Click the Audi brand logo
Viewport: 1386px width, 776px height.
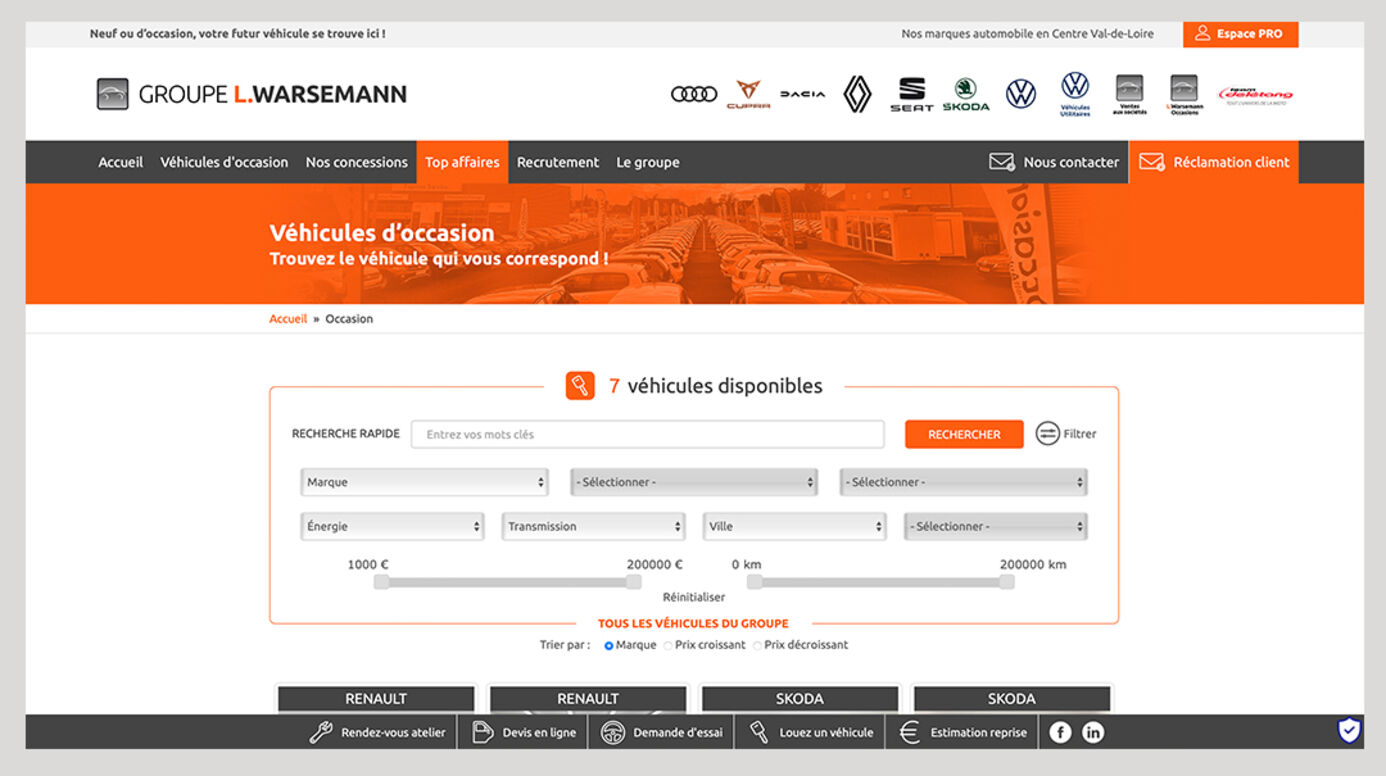tap(694, 94)
